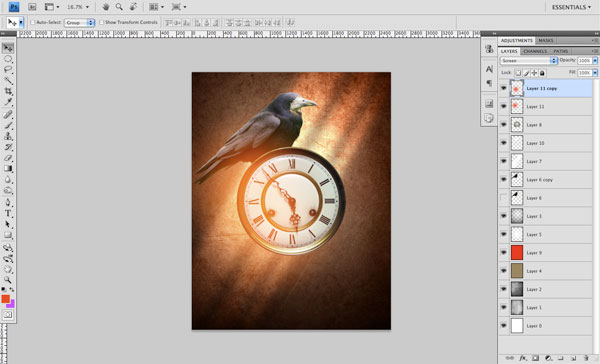This screenshot has width=600, height=364.
Task: Enable the Auto-Select checkbox
Action: tap(33, 23)
